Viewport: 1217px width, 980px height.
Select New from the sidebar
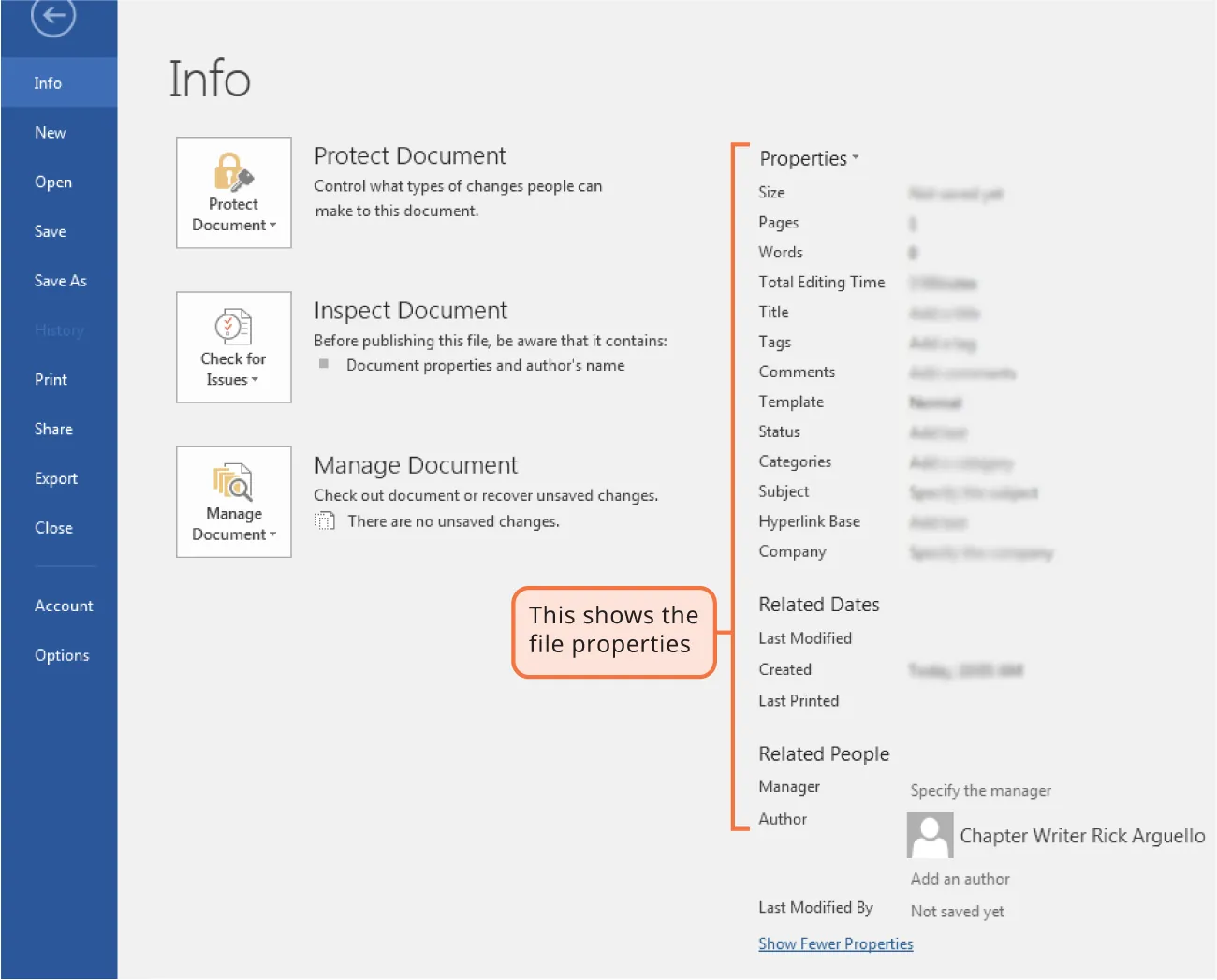[x=50, y=132]
